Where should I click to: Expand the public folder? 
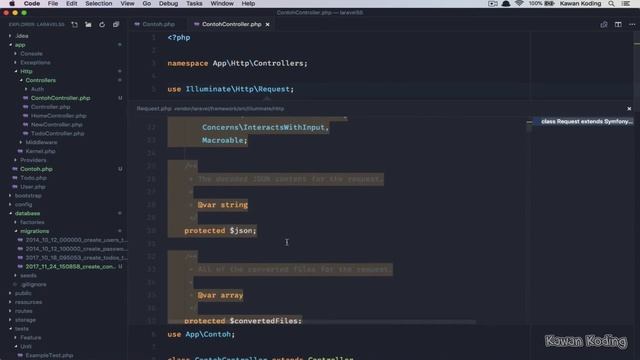[x=23, y=293]
